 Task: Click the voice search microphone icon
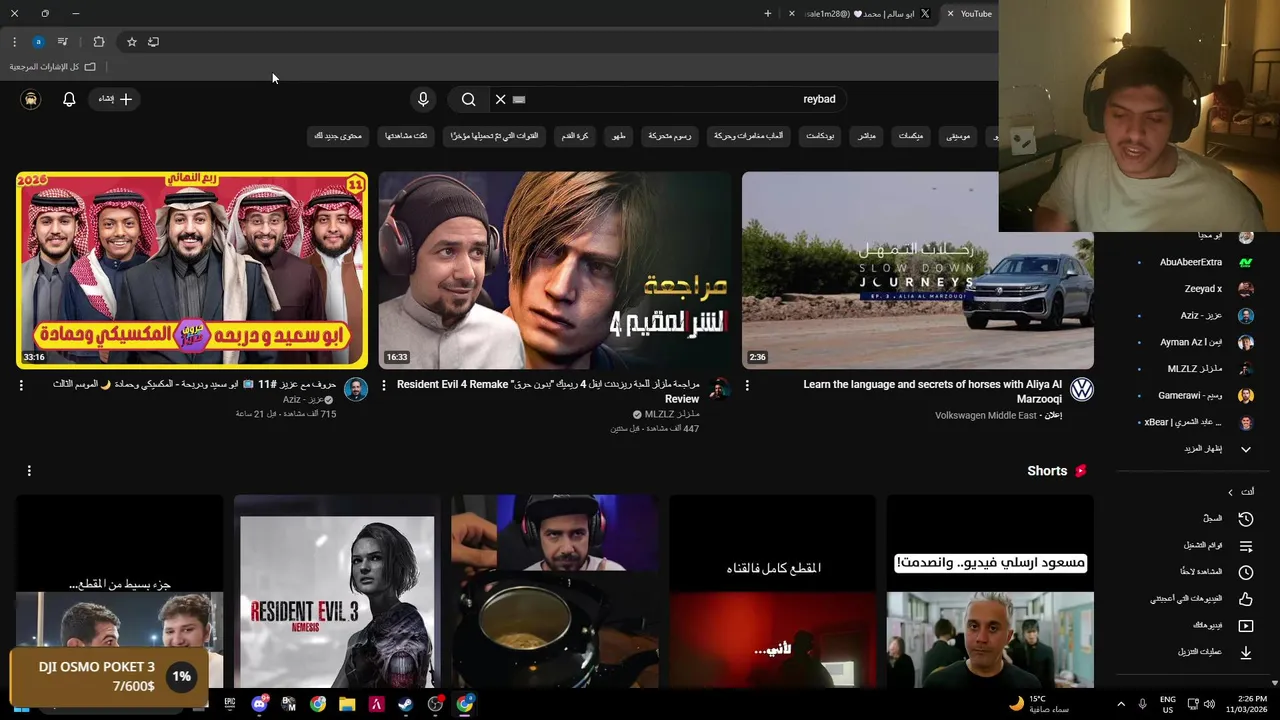423,99
